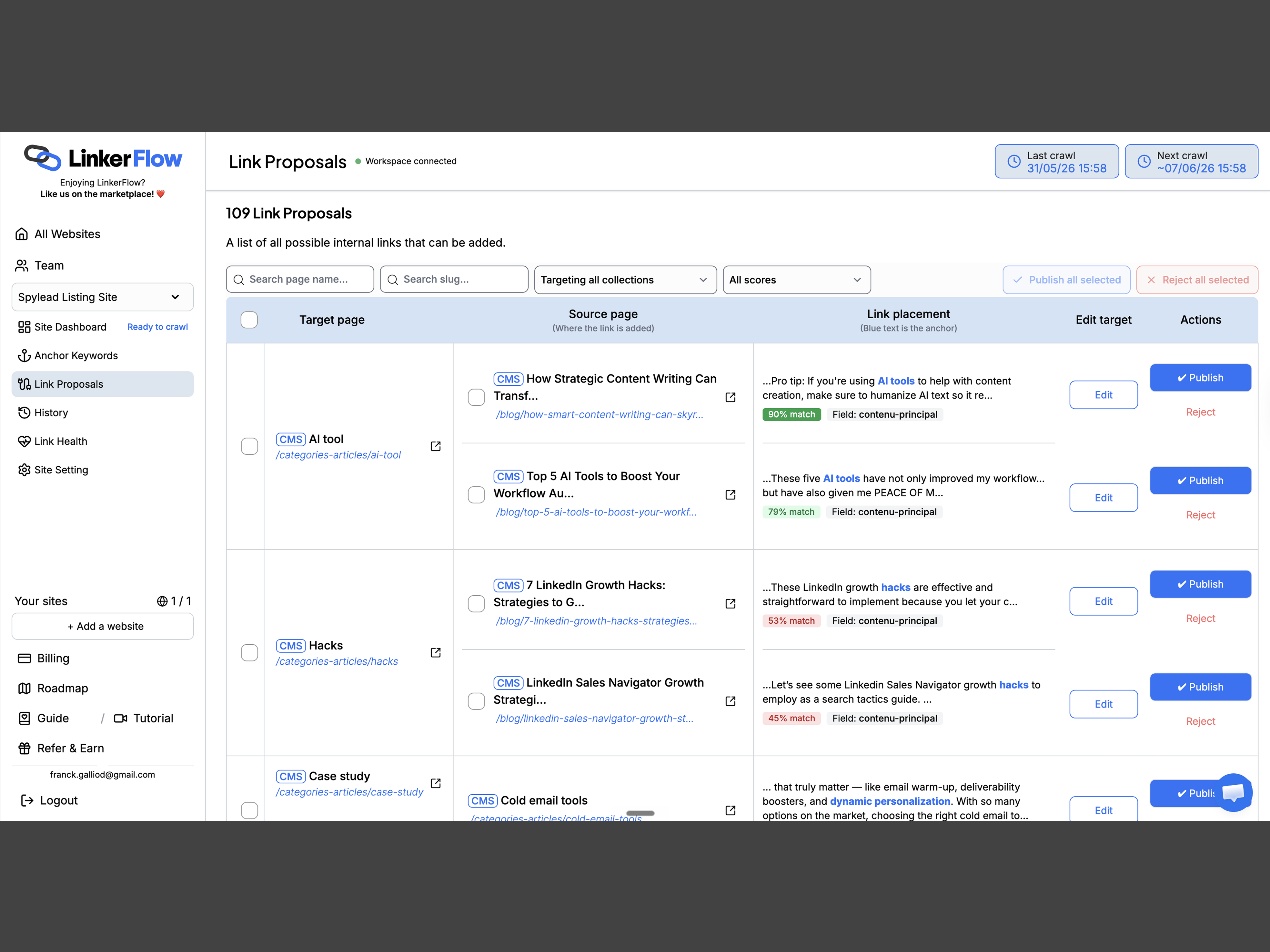This screenshot has width=1270, height=952.
Task: Click + Add a website button
Action: pos(103,626)
